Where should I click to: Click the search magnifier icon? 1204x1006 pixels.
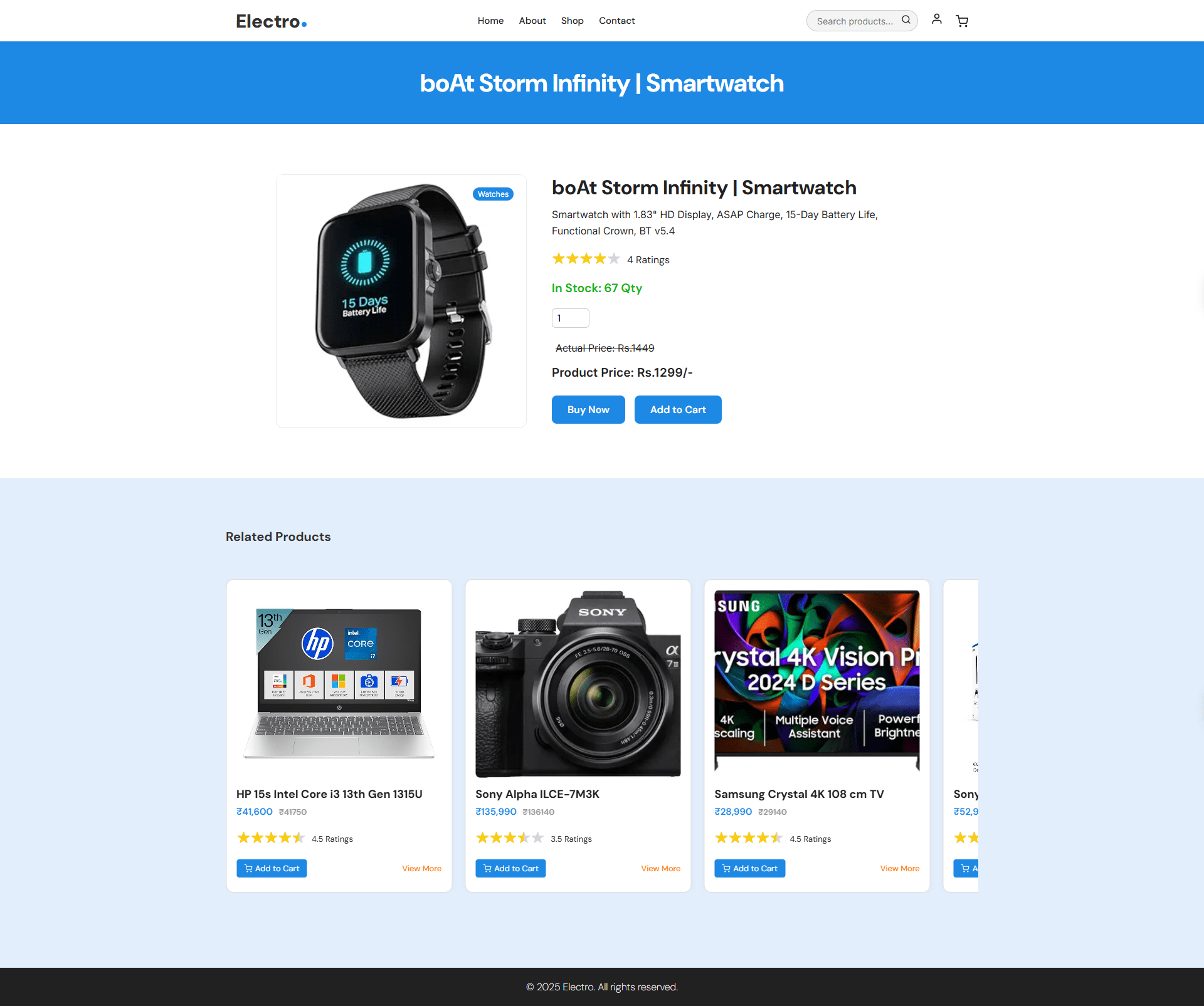[906, 20]
